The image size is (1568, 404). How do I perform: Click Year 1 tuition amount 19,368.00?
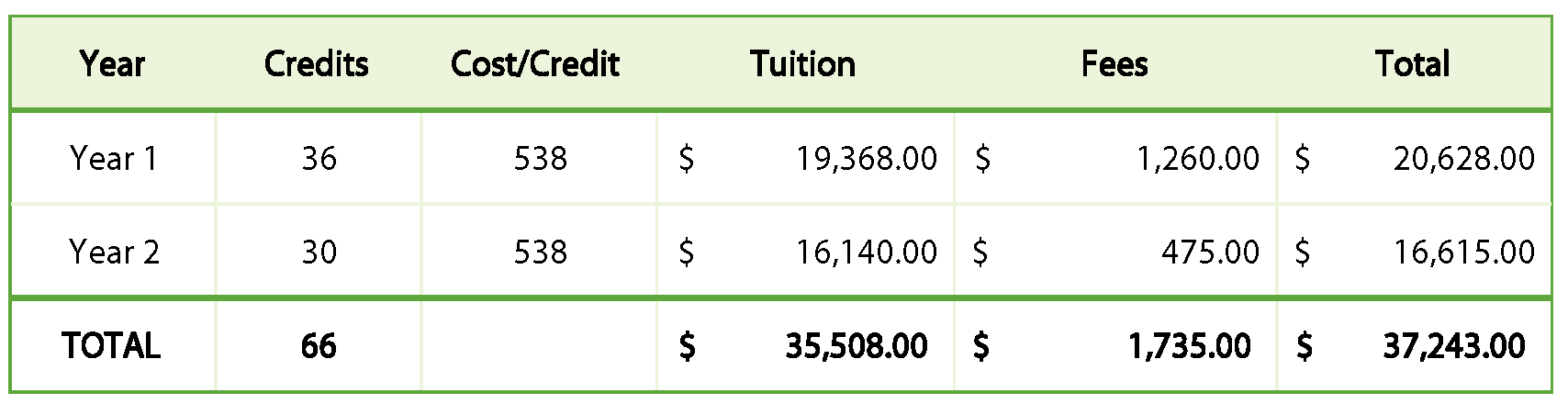point(866,159)
